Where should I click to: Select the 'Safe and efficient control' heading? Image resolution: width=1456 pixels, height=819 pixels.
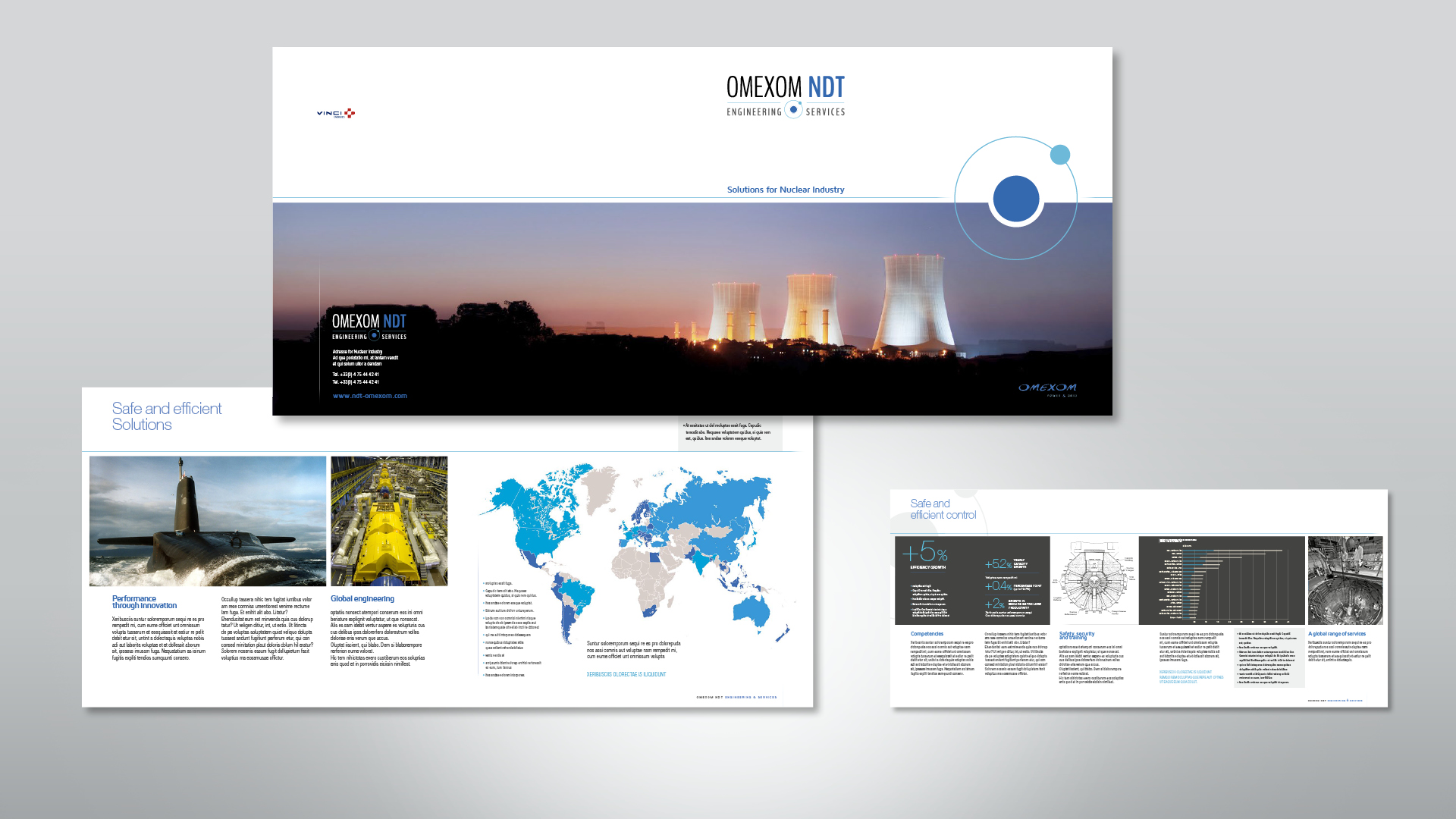(x=943, y=509)
